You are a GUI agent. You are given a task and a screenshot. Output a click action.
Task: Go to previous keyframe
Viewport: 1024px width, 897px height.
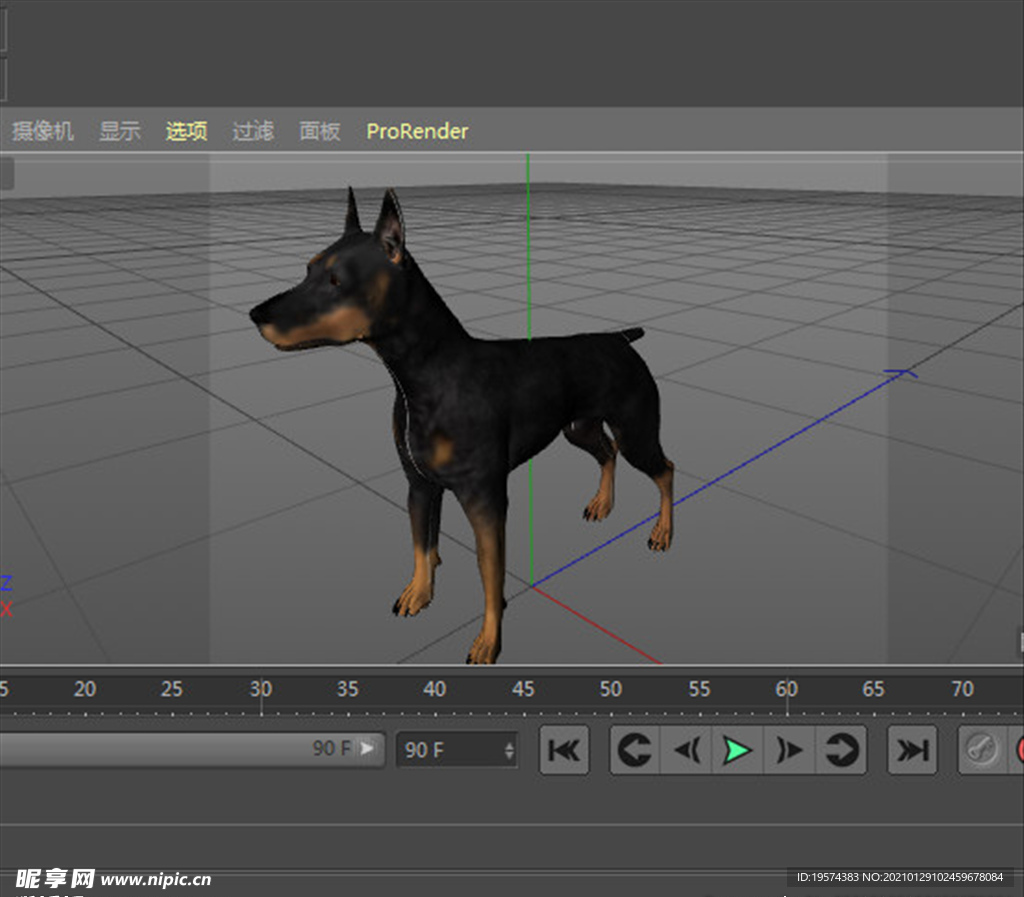click(x=634, y=750)
